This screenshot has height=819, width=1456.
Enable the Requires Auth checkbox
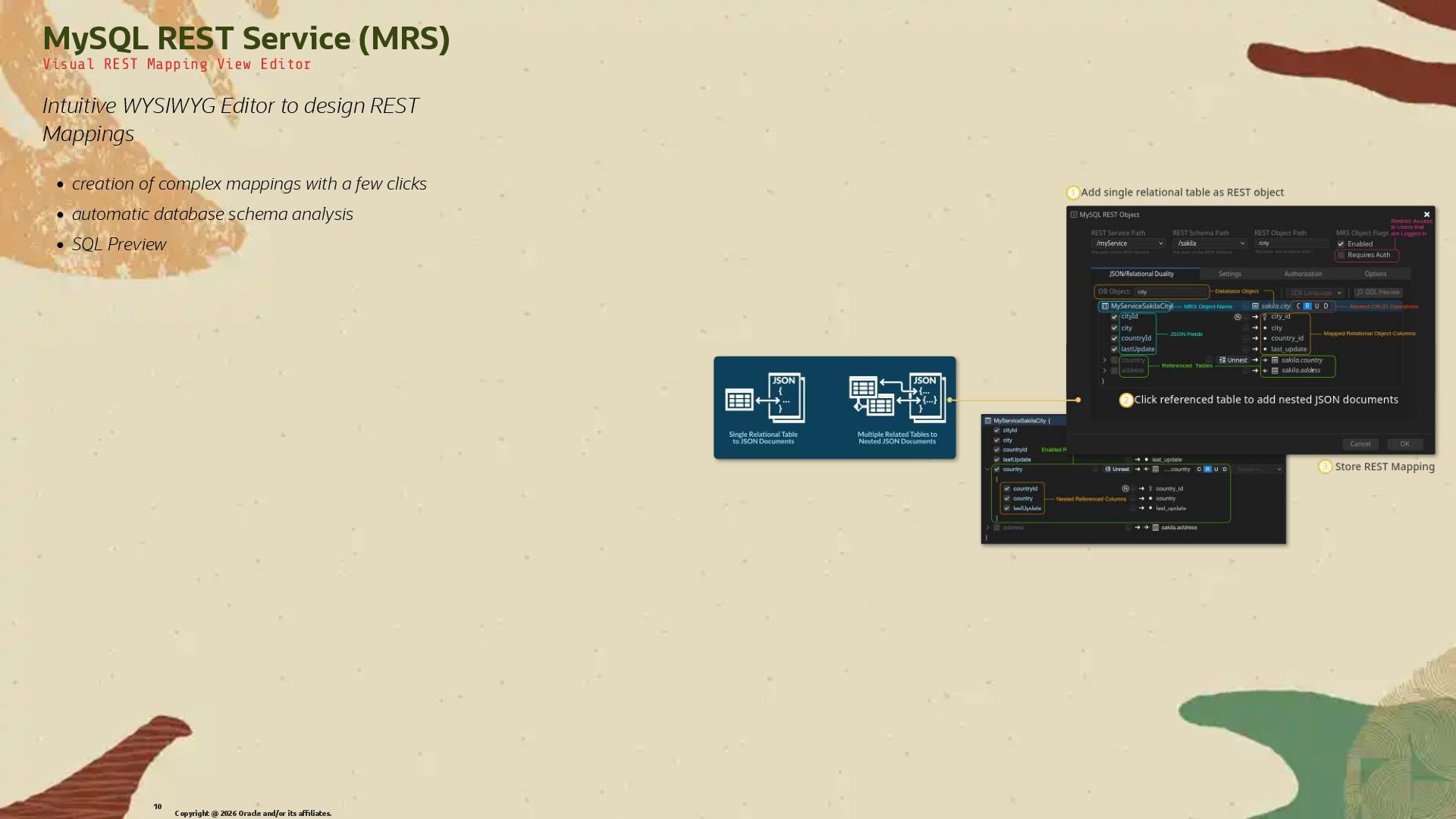(1341, 256)
